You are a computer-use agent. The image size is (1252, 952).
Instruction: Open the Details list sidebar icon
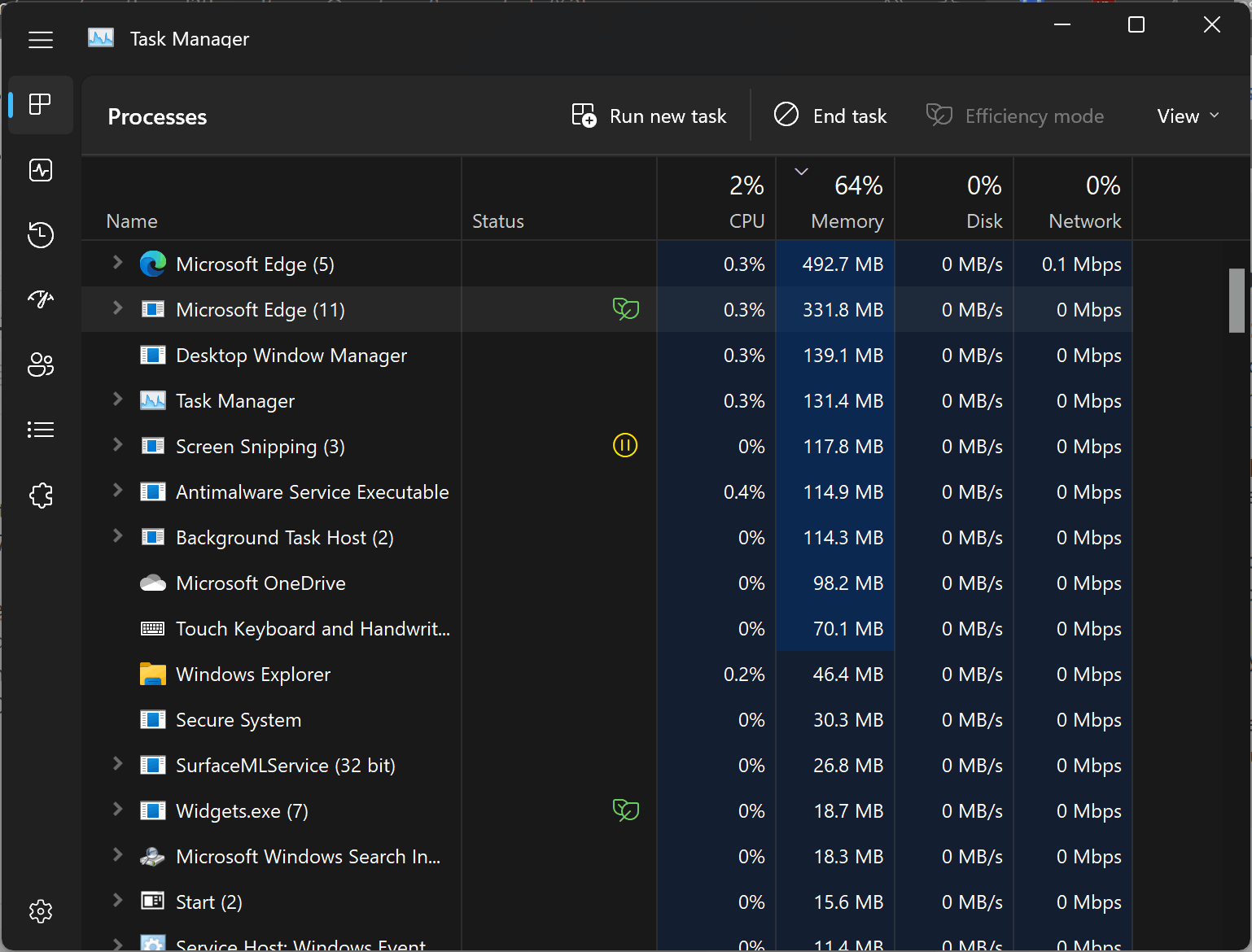click(41, 430)
